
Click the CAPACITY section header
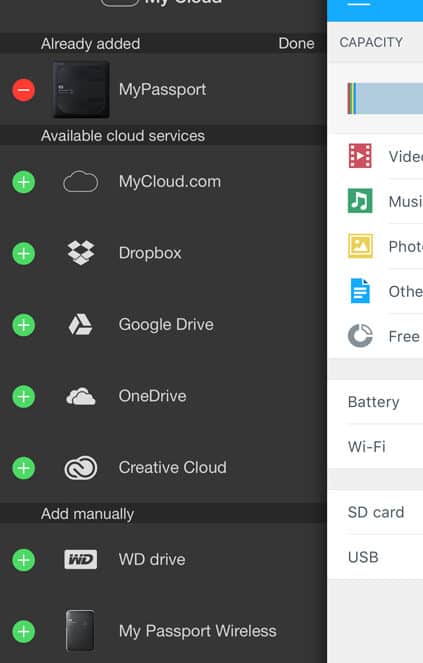tap(371, 42)
